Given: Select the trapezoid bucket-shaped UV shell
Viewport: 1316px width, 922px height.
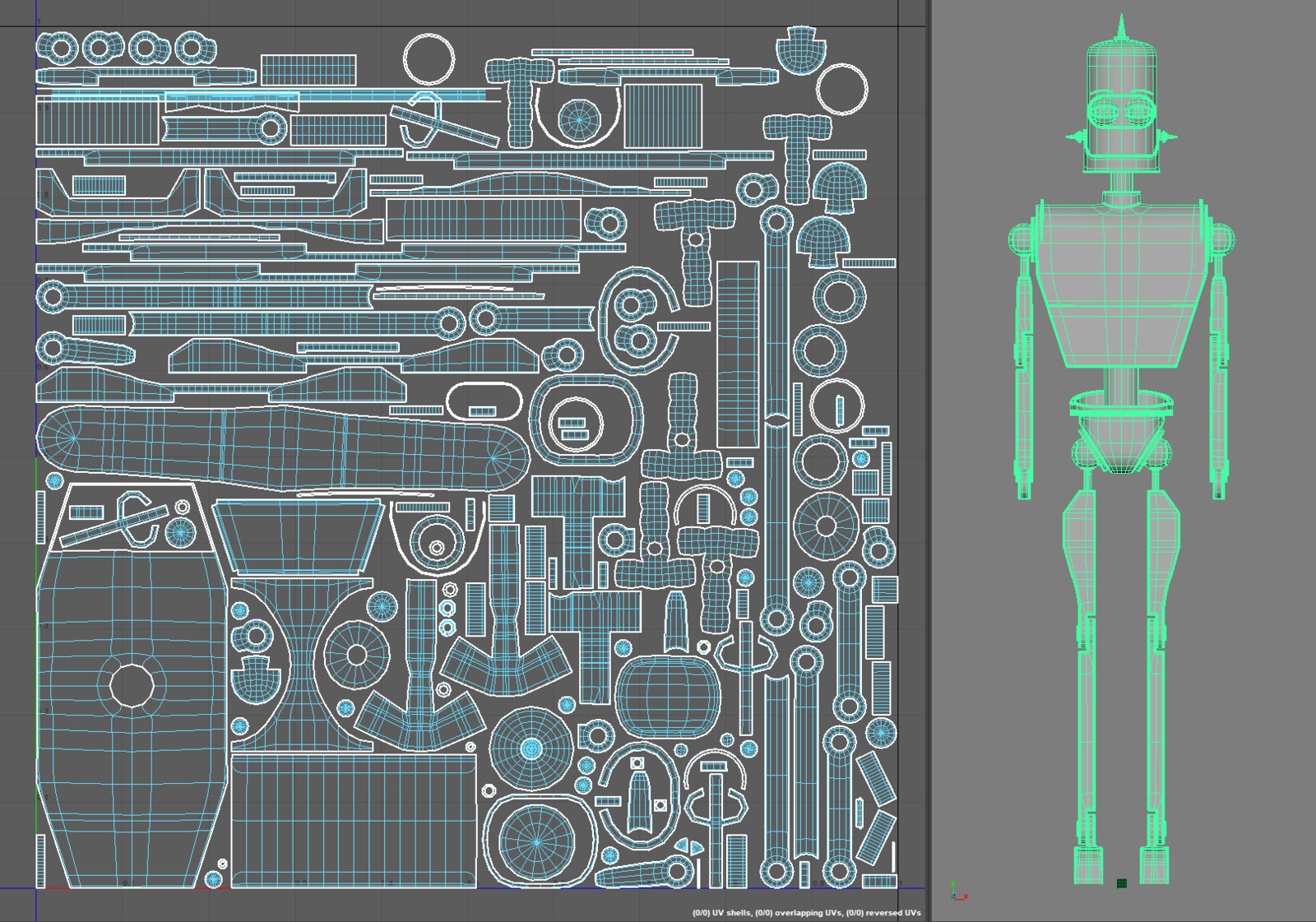Looking at the screenshot, I should pyautogui.click(x=298, y=536).
